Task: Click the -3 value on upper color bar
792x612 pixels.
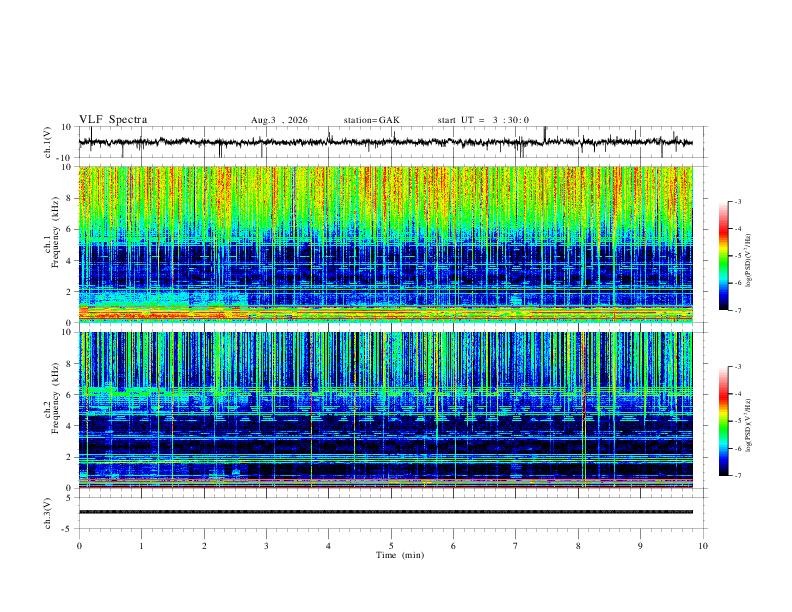Action: (x=737, y=201)
